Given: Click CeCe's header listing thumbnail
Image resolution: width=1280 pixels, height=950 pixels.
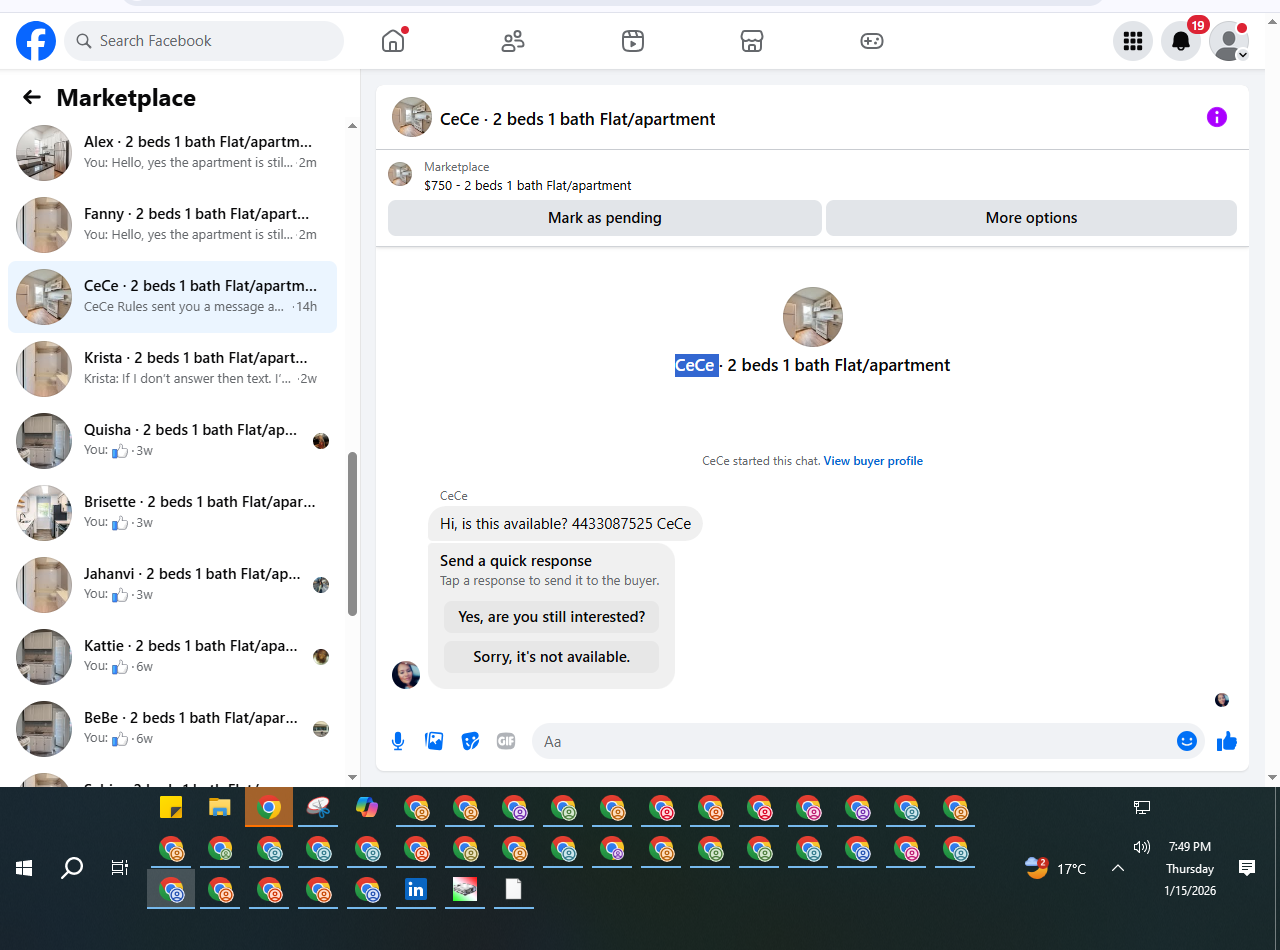Looking at the screenshot, I should tap(412, 117).
